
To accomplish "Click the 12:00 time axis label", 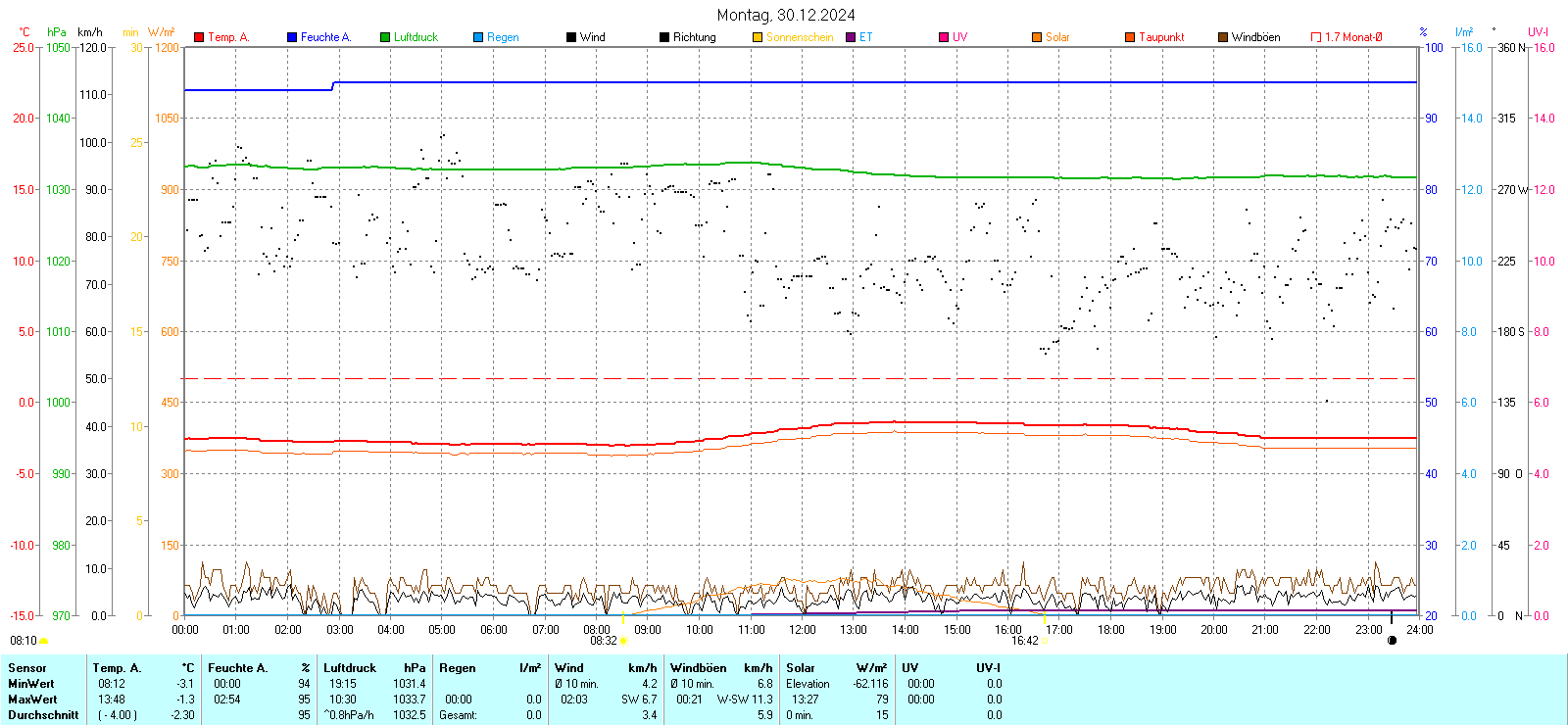I will pos(803,630).
